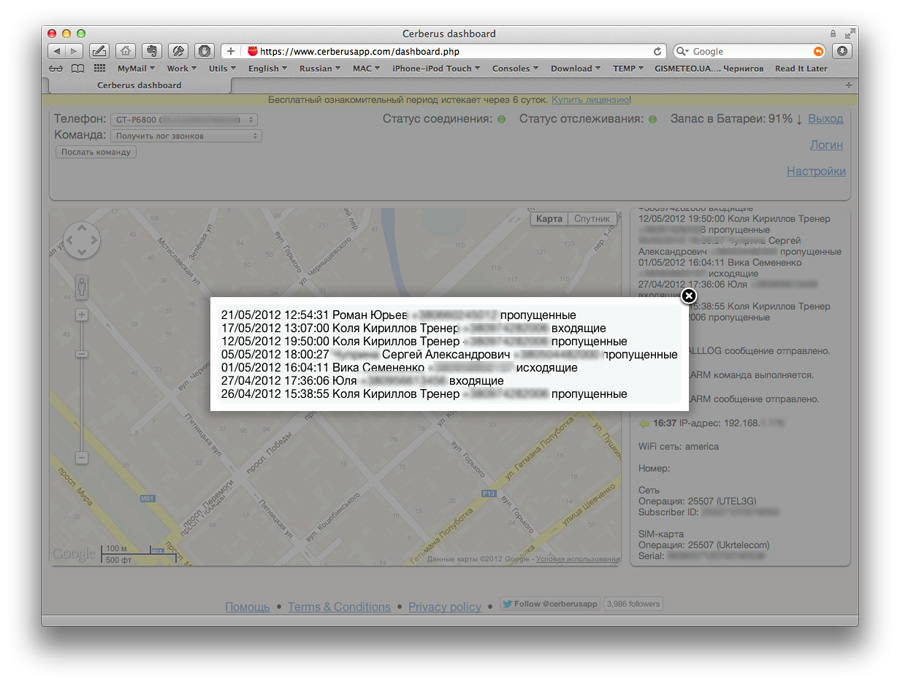Click the Safari home icon
Screen dimensions: 900x684
coord(125,51)
